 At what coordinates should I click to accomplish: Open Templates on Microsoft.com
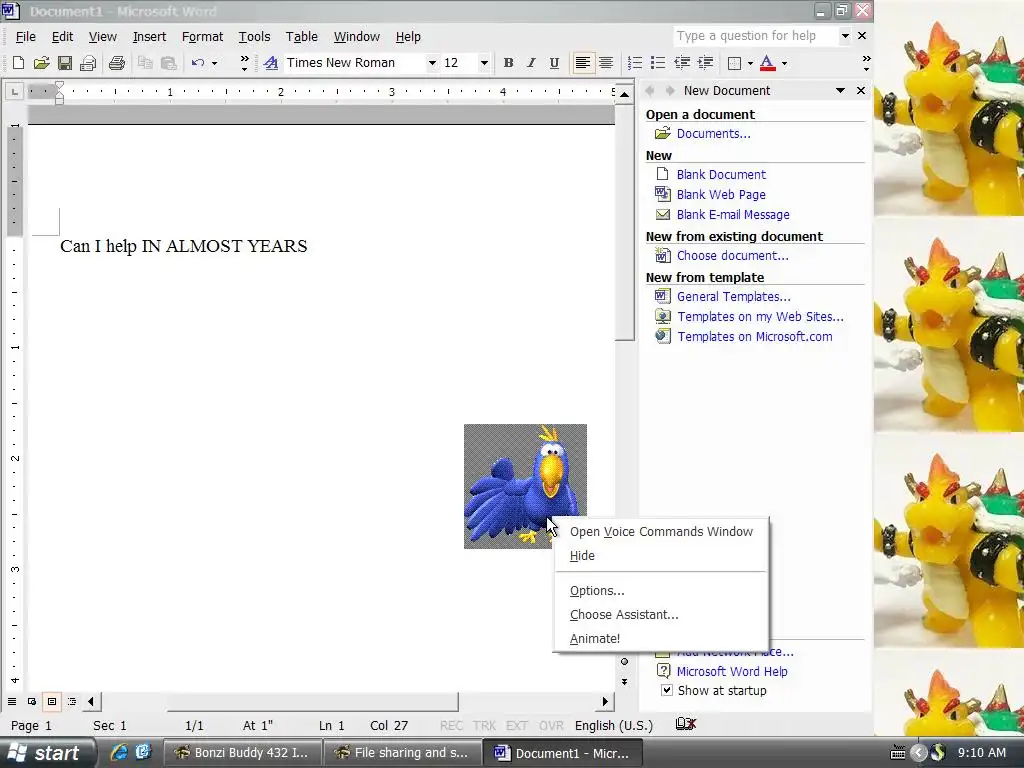pyautogui.click(x=754, y=337)
